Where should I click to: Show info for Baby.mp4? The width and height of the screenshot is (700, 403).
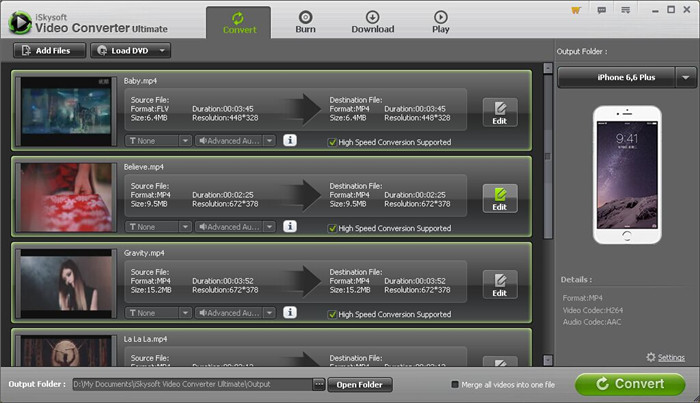(x=290, y=141)
